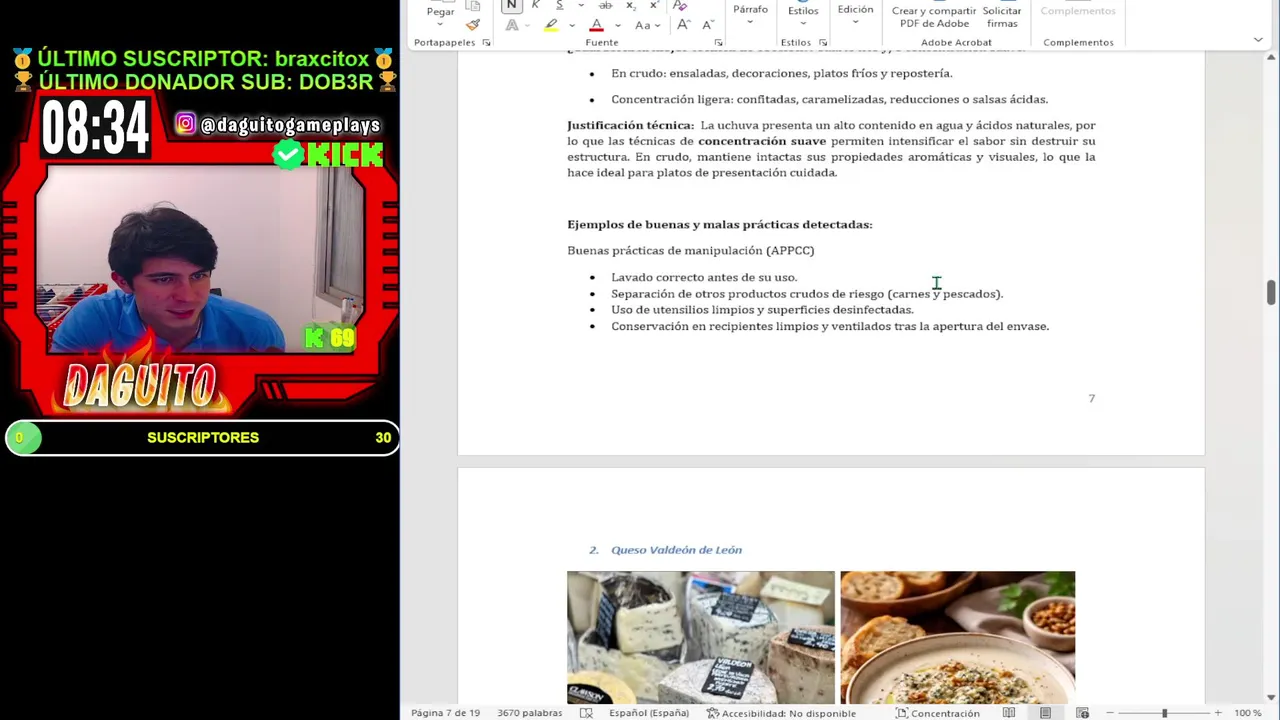Increase font size with A^ icon
The height and width of the screenshot is (720, 1280).
coord(683,25)
